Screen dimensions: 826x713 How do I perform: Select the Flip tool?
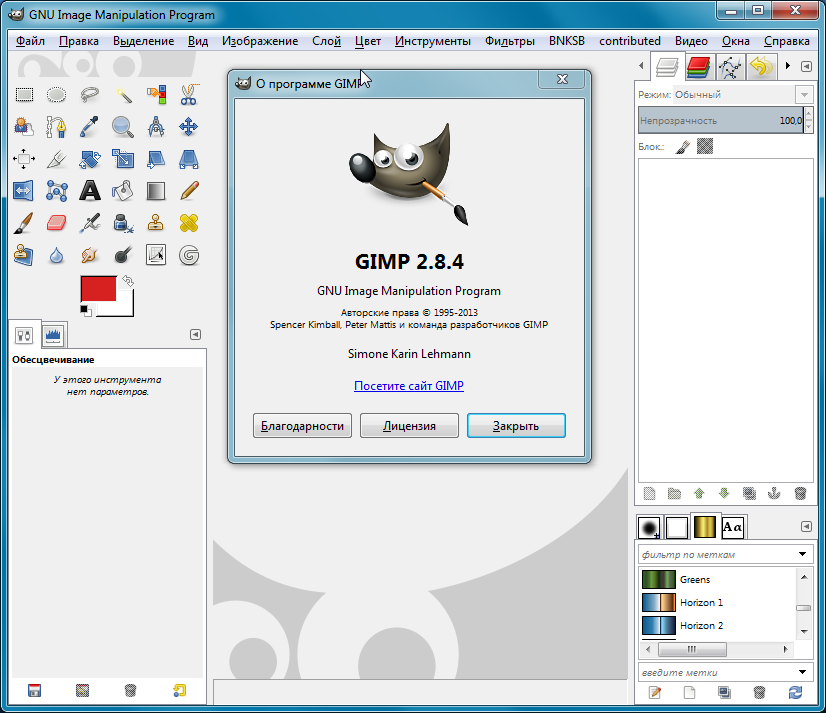tap(24, 191)
